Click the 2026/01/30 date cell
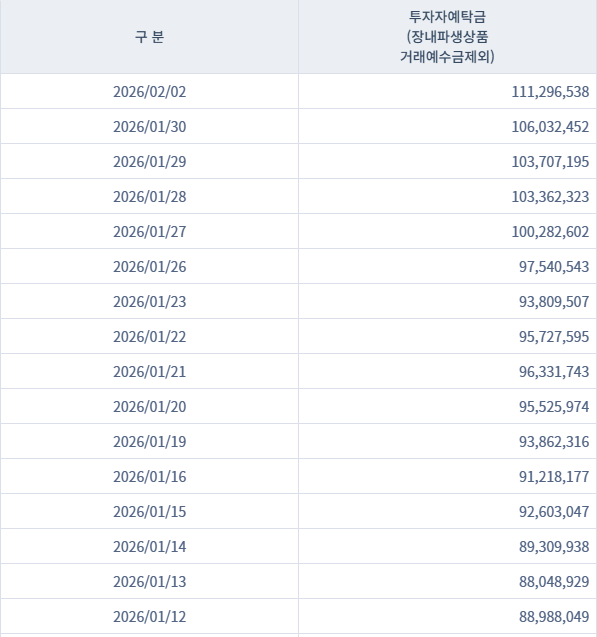Image resolution: width=597 pixels, height=637 pixels. 149,126
